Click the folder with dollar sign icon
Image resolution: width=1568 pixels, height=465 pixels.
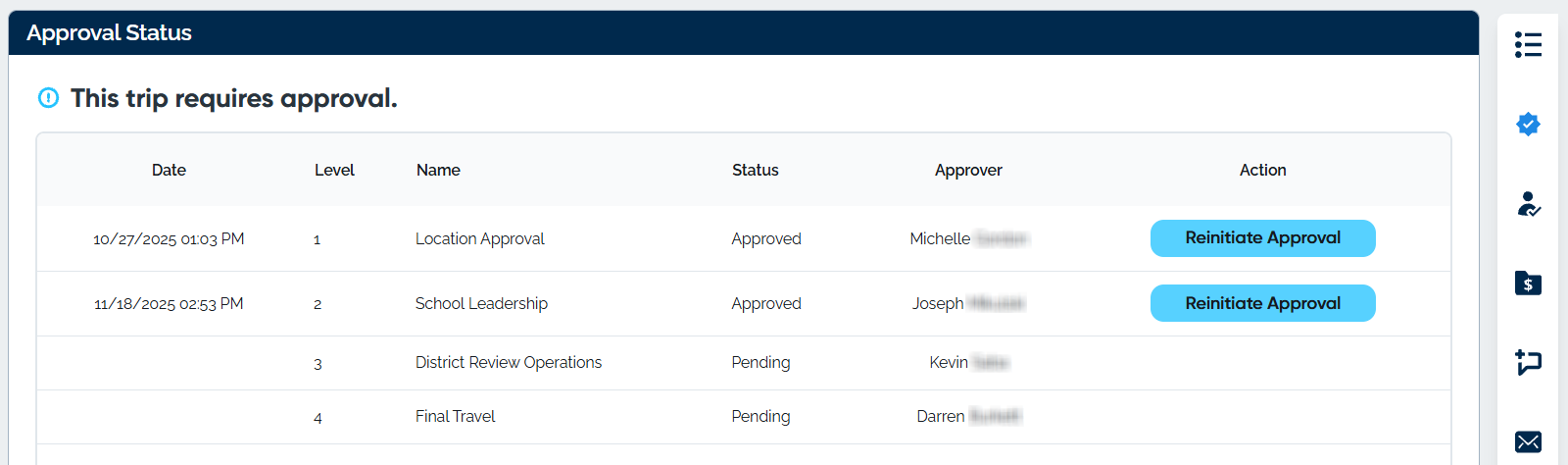1528,284
